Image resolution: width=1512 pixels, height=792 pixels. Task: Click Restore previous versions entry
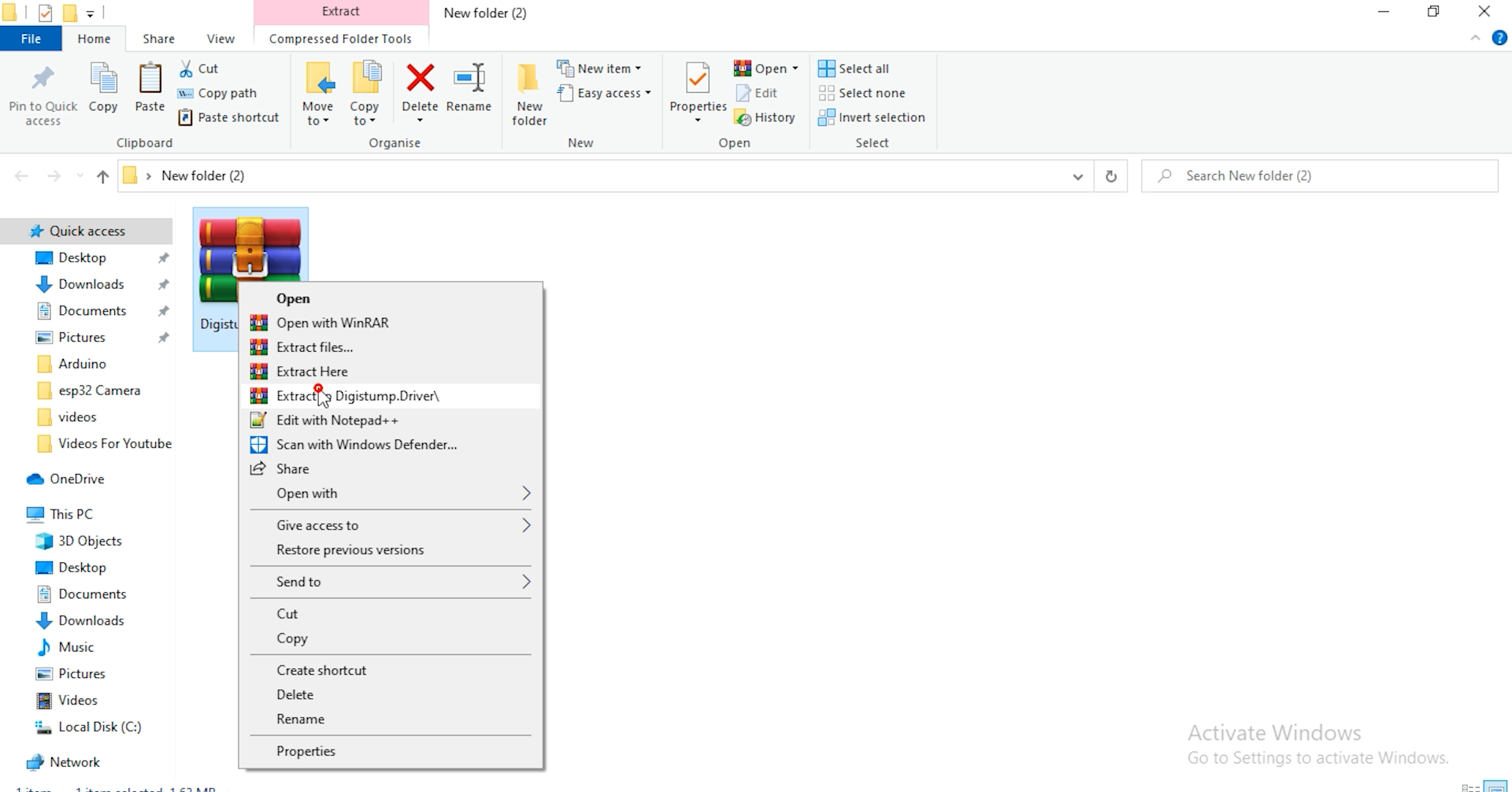point(391,550)
